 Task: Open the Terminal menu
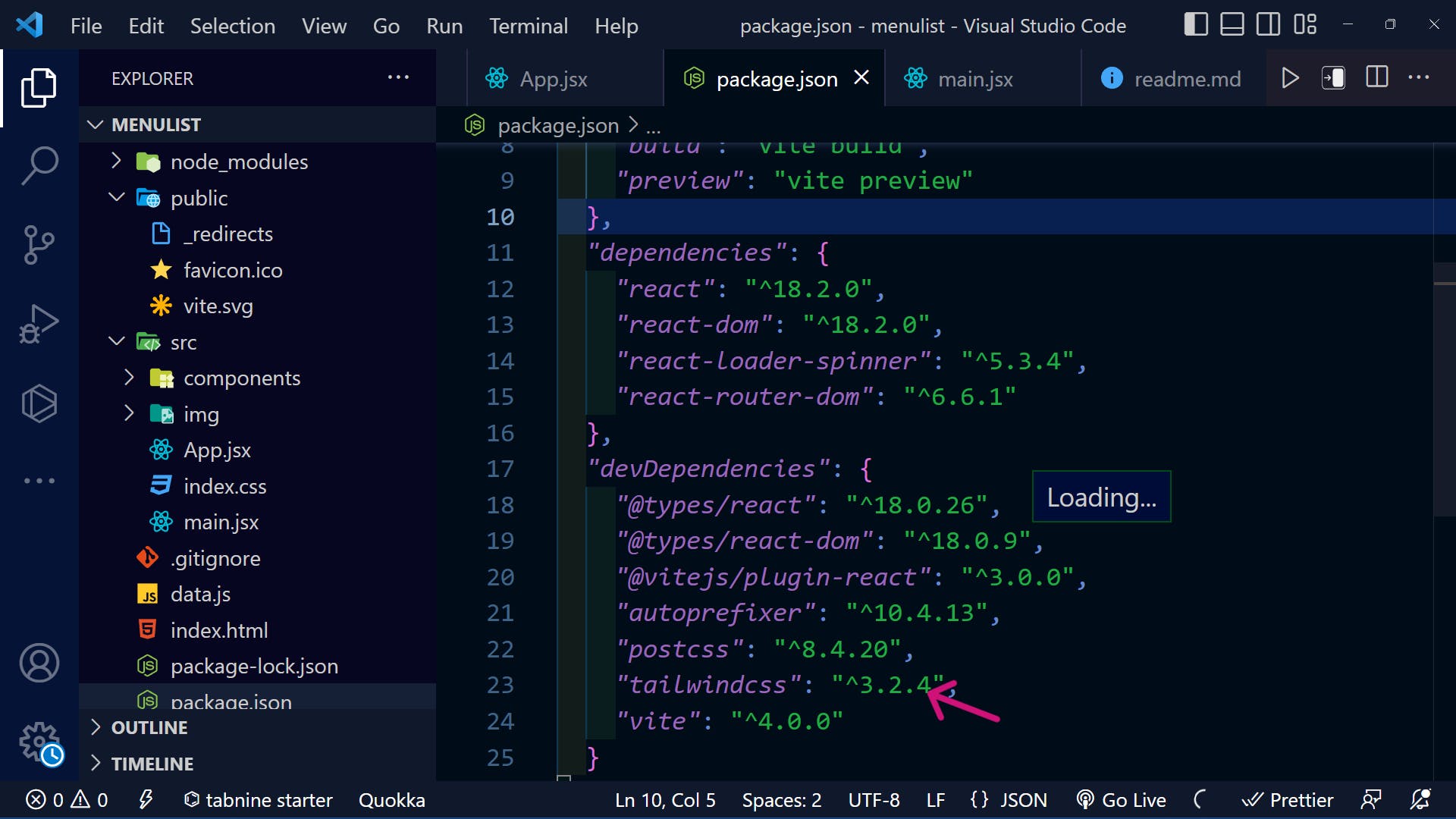(529, 25)
